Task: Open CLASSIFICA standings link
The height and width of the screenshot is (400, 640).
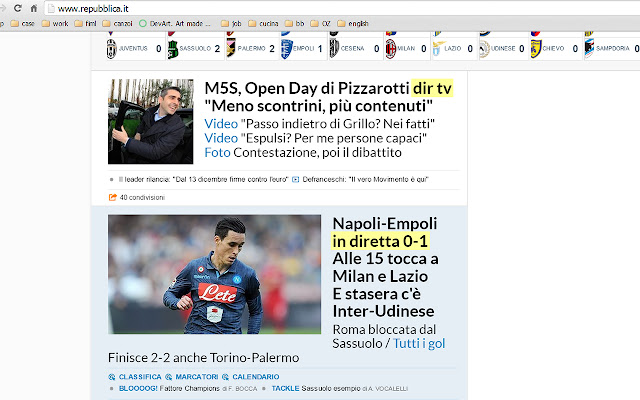Action: click(140, 377)
